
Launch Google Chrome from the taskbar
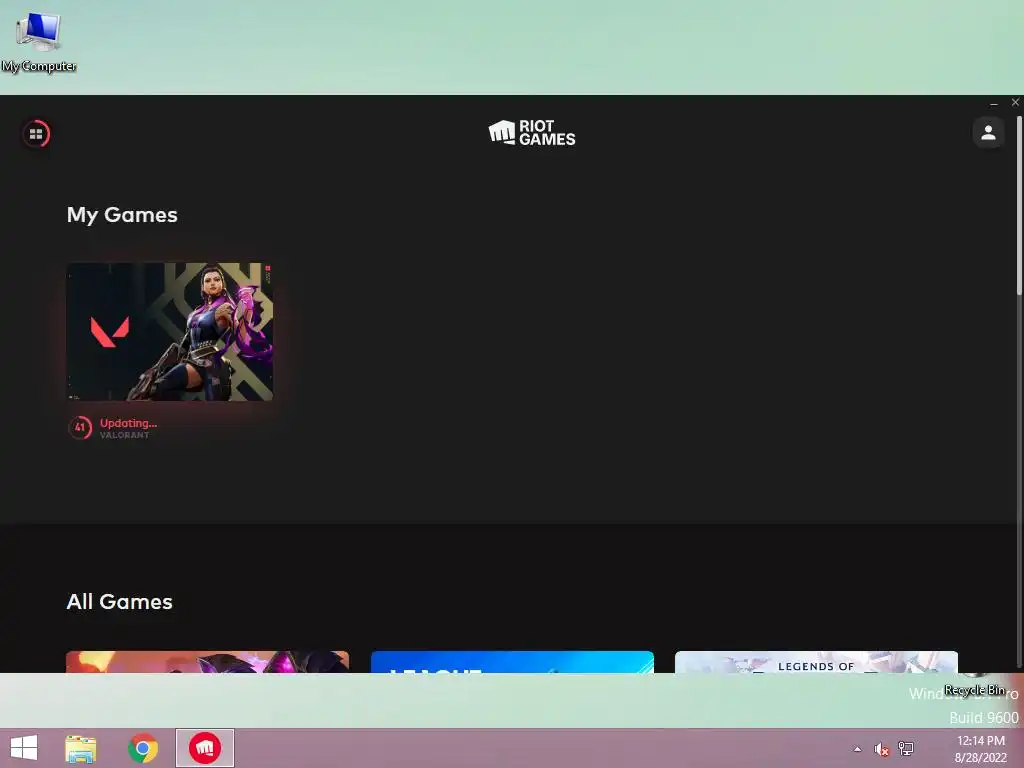(x=143, y=748)
